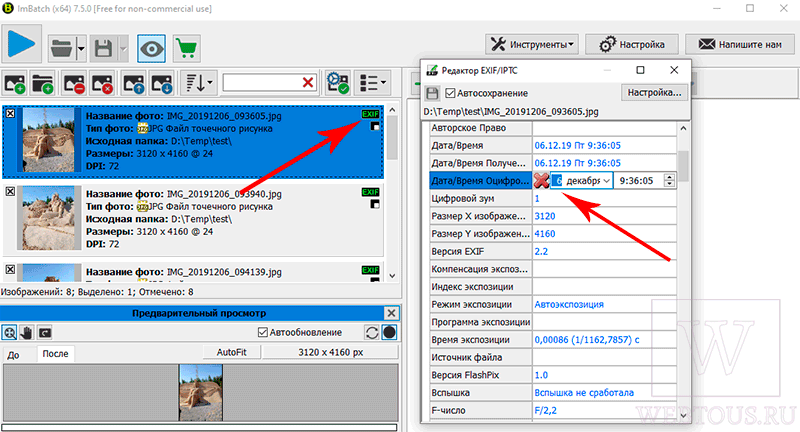Screen dimensions: 800x432
Task: Click the black circle background button
Action: 389,333
